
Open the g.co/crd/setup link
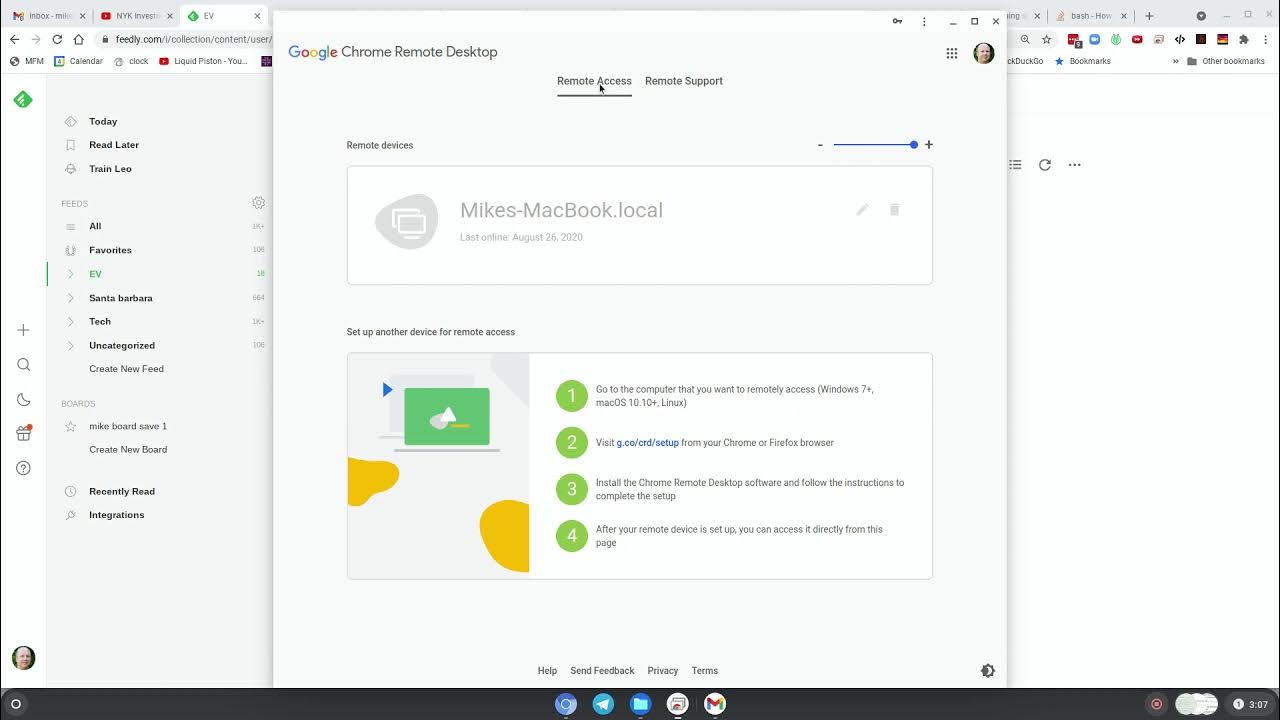point(647,442)
